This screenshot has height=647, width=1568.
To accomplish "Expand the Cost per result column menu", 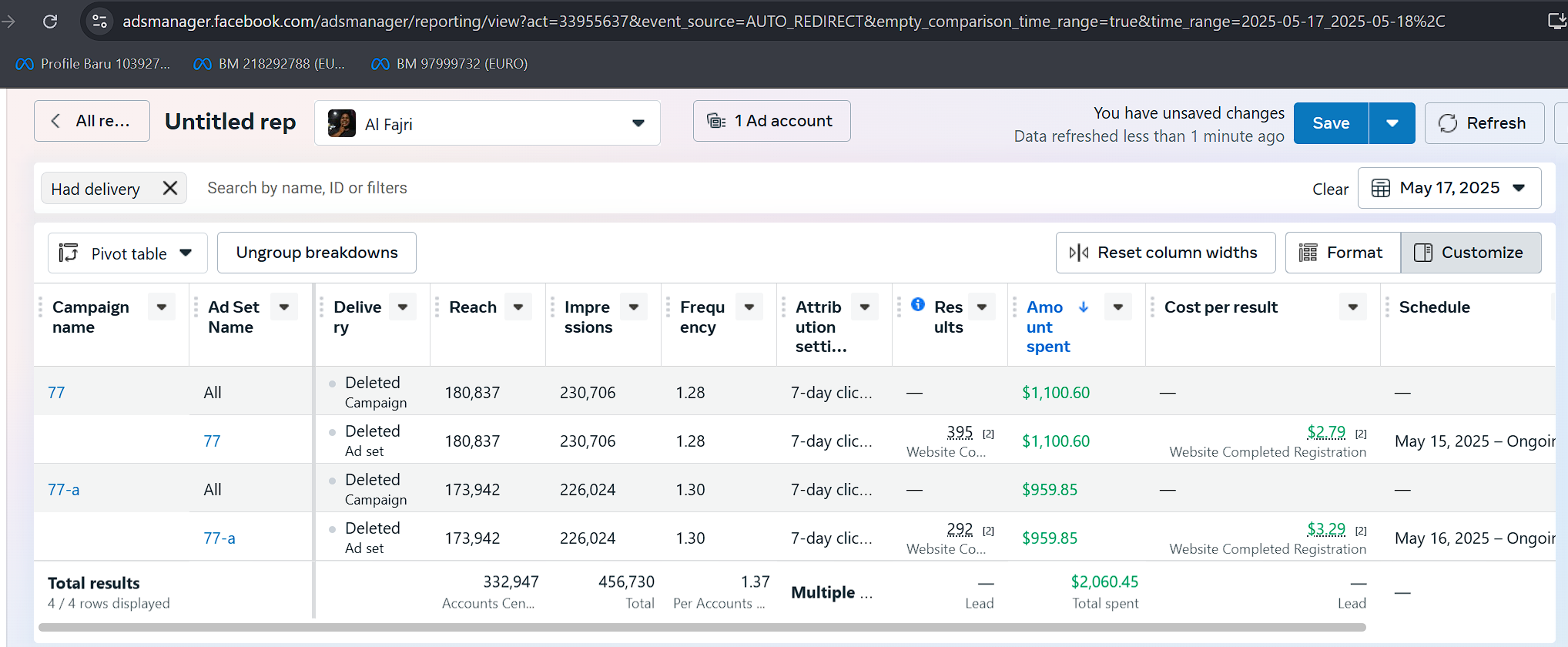I will (x=1352, y=307).
